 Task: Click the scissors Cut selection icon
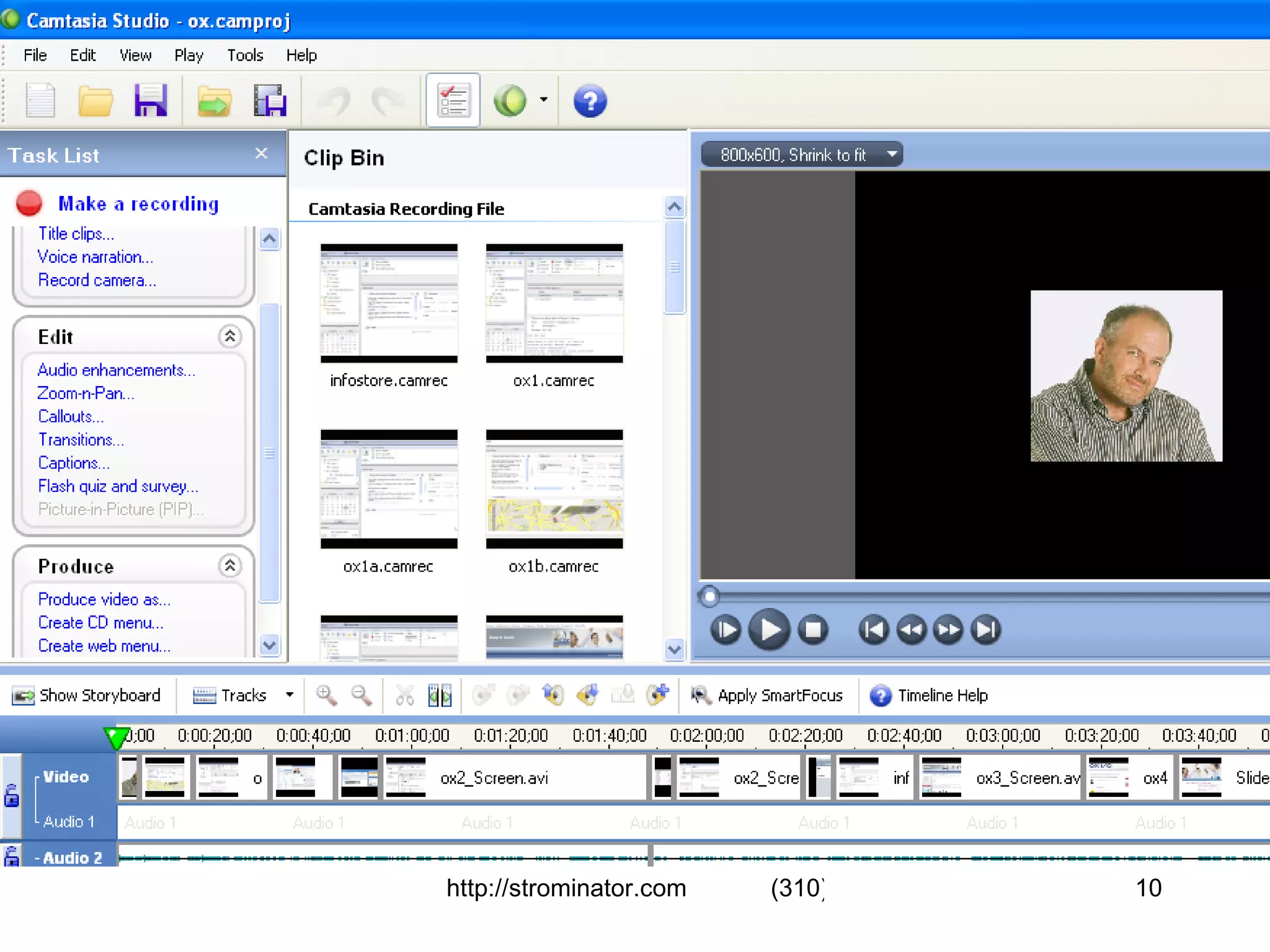pos(404,695)
